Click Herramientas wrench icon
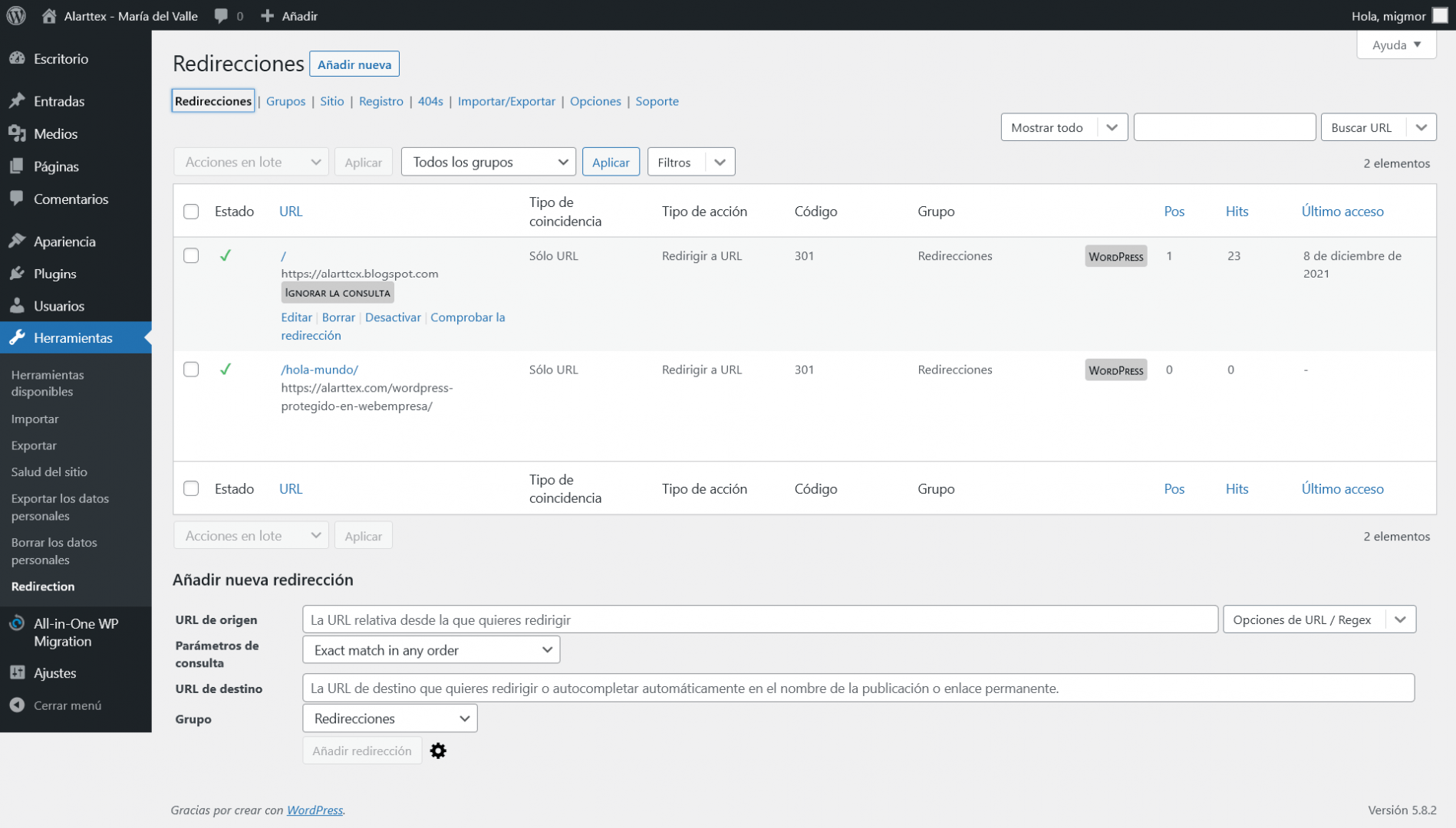 pos(17,337)
